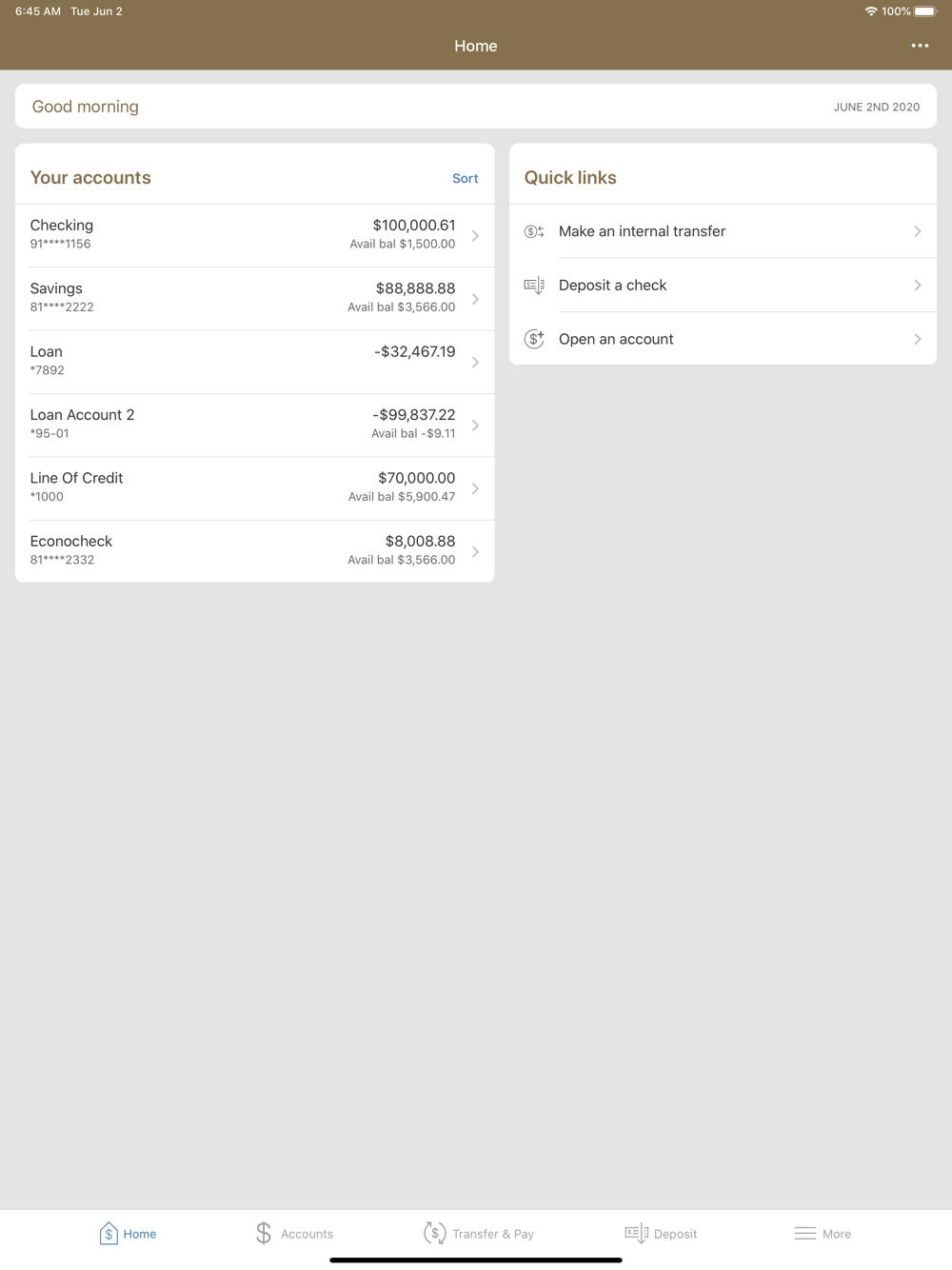The height and width of the screenshot is (1270, 952).
Task: Select the Open an account link
Action: click(x=723, y=339)
